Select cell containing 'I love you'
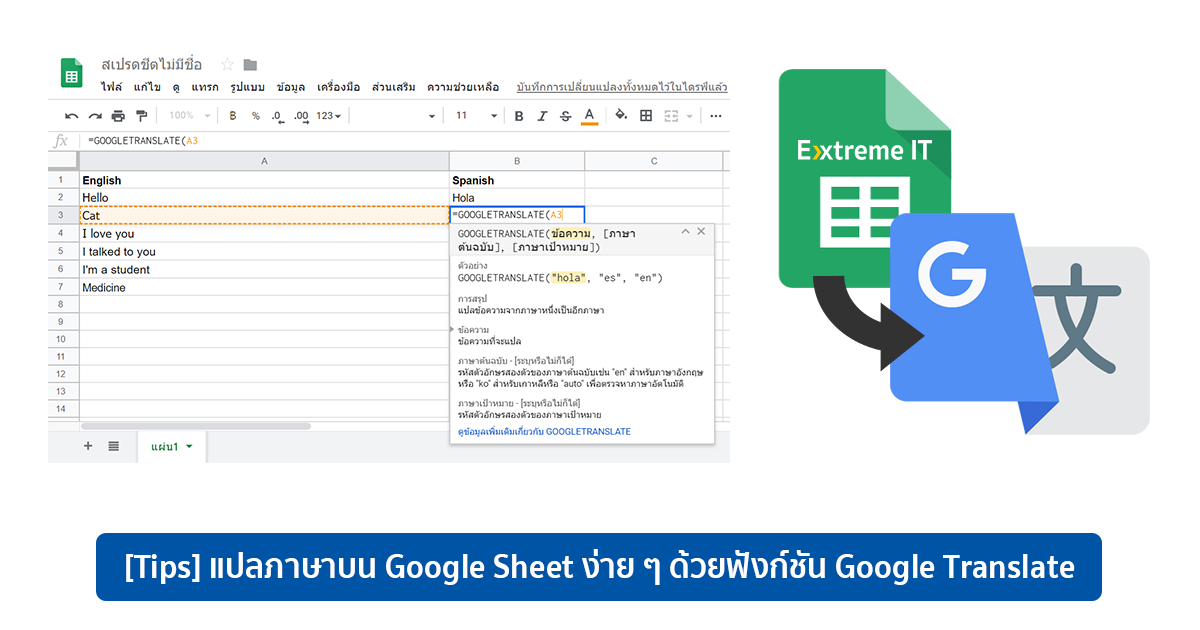 tap(264, 233)
